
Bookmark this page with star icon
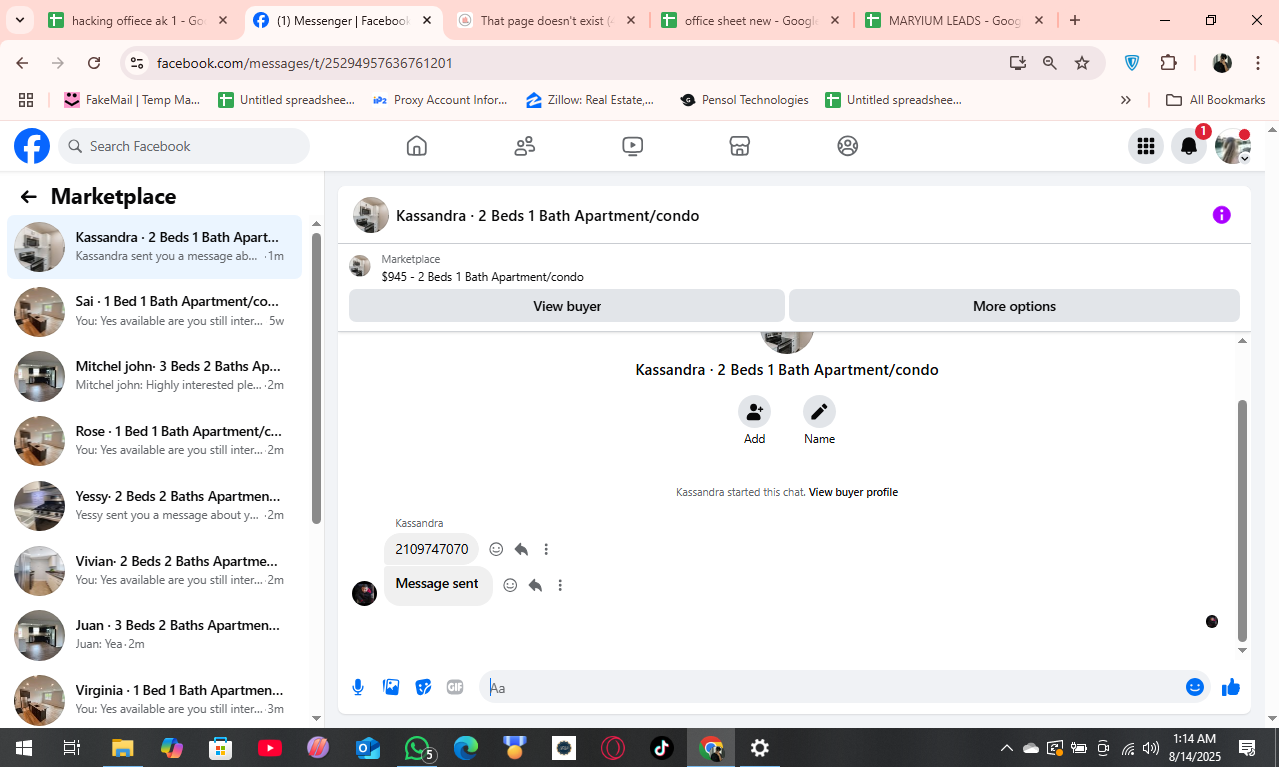pyautogui.click(x=1082, y=63)
